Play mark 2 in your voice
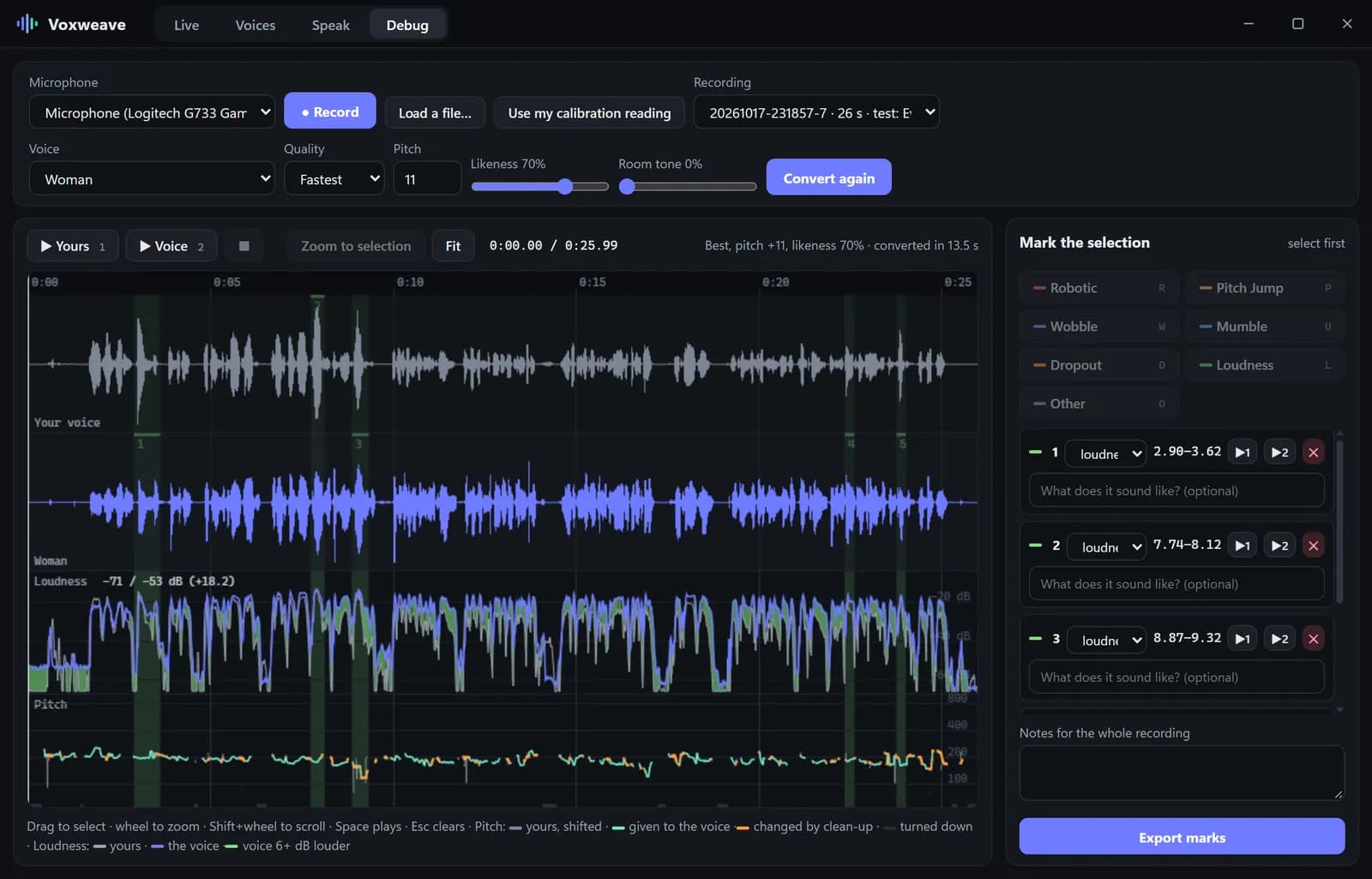The image size is (1372, 879). pyautogui.click(x=1242, y=545)
